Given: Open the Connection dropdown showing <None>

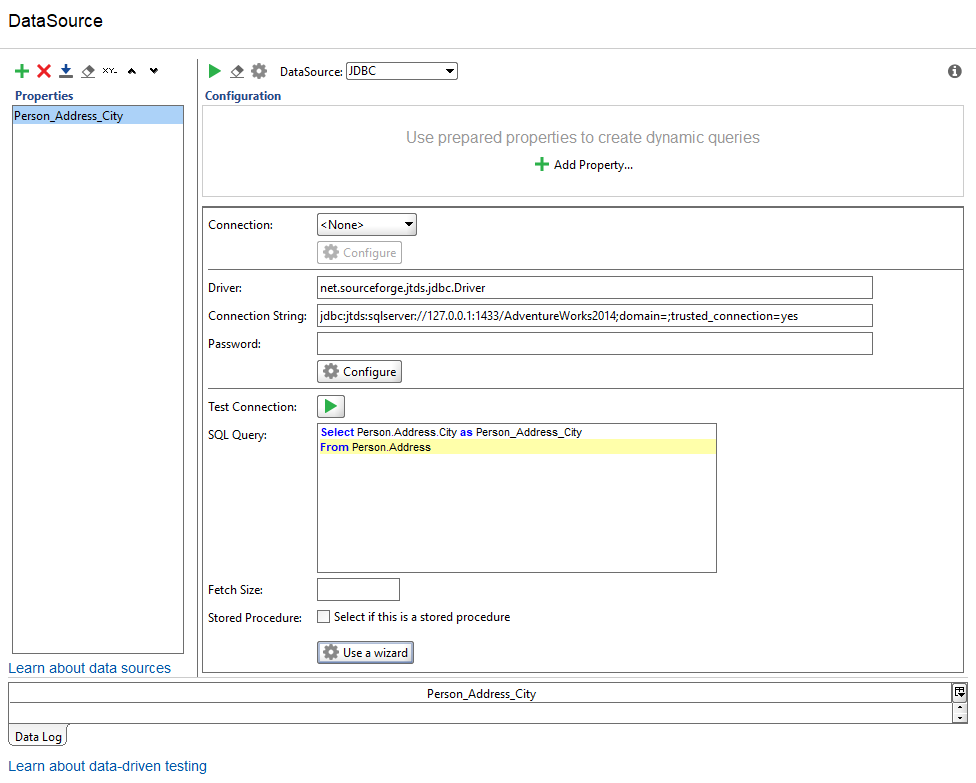Looking at the screenshot, I should [x=367, y=225].
